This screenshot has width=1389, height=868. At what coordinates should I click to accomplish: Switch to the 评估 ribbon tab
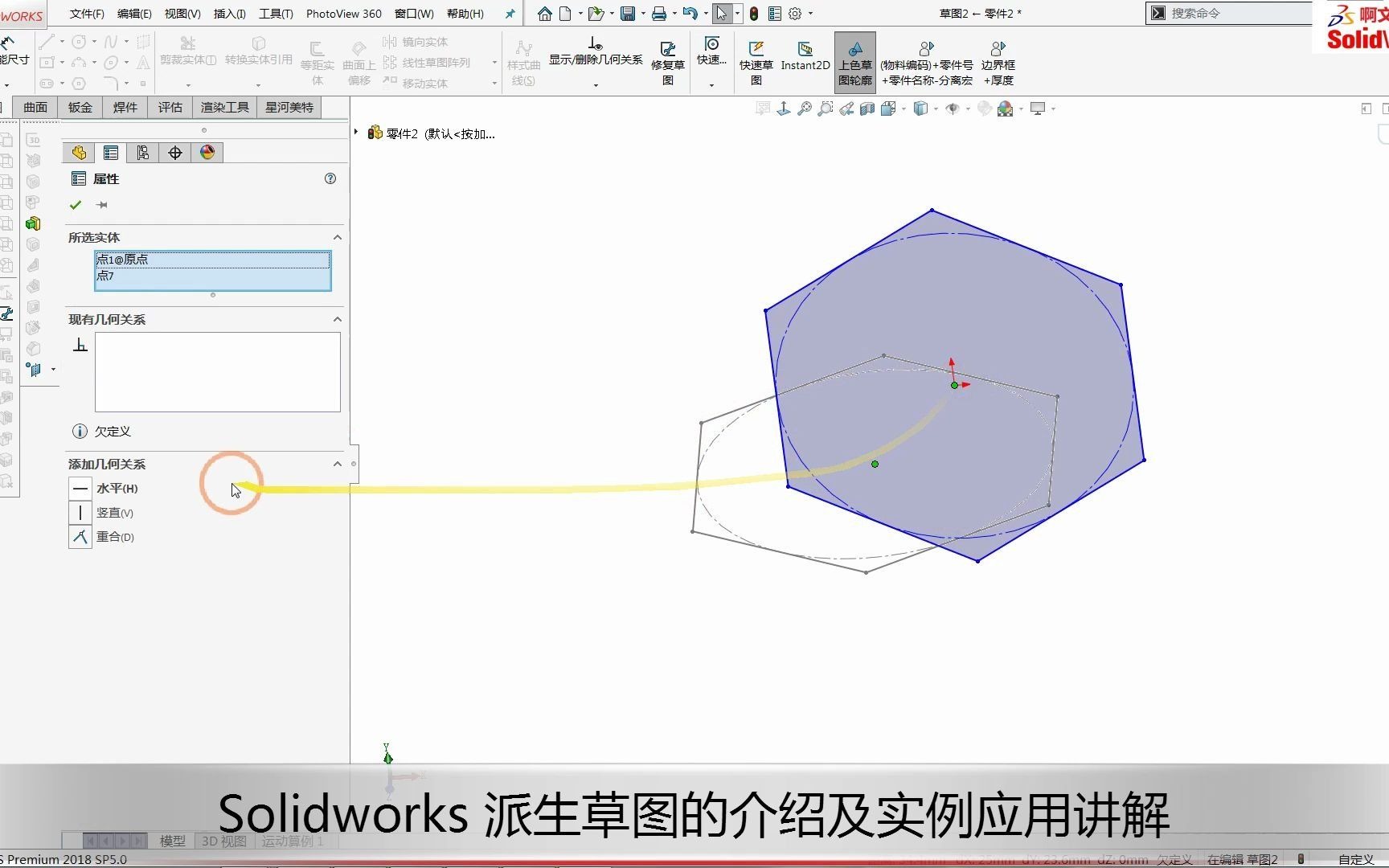[x=170, y=108]
